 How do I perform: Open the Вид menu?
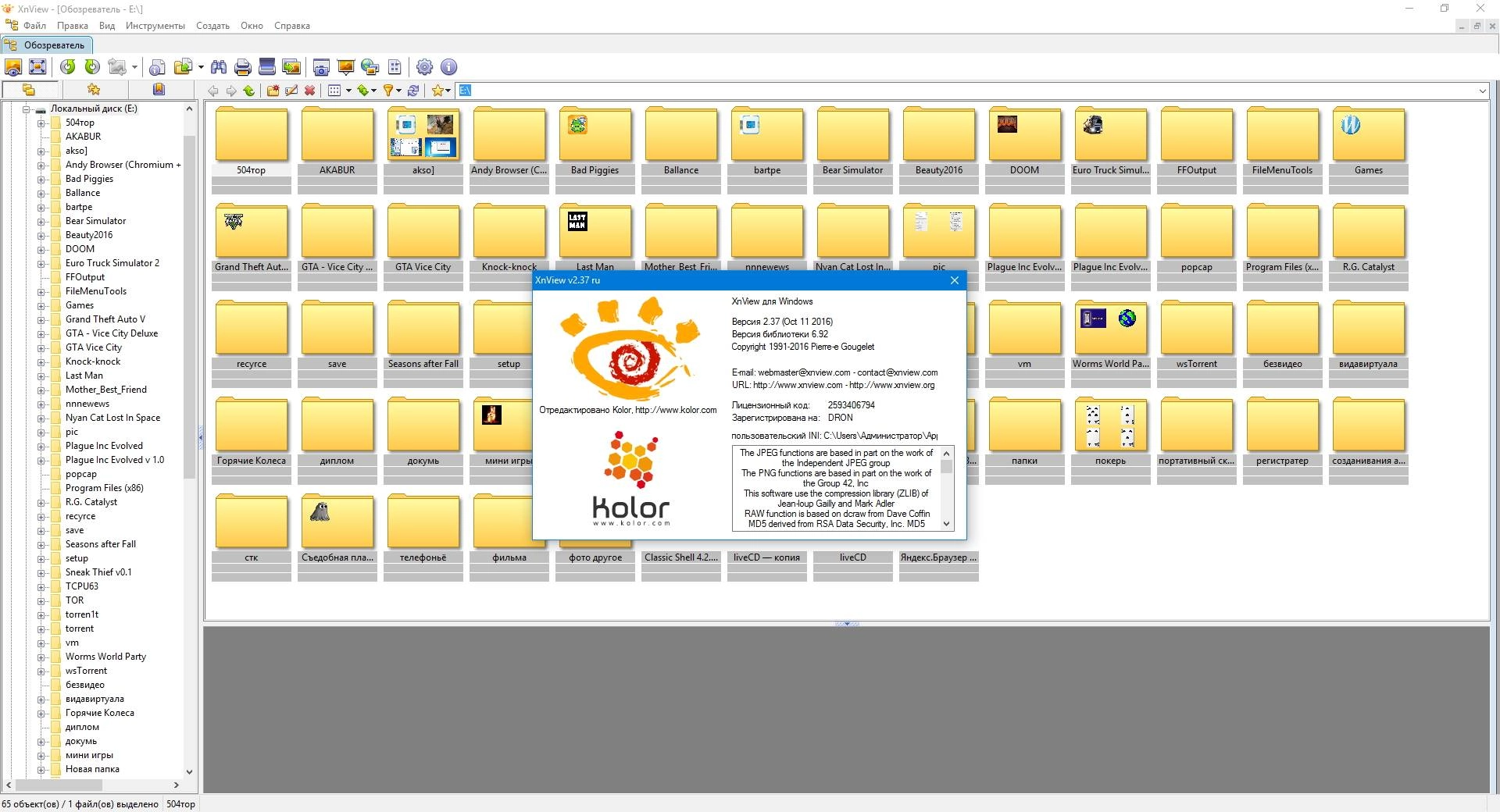pyautogui.click(x=107, y=26)
